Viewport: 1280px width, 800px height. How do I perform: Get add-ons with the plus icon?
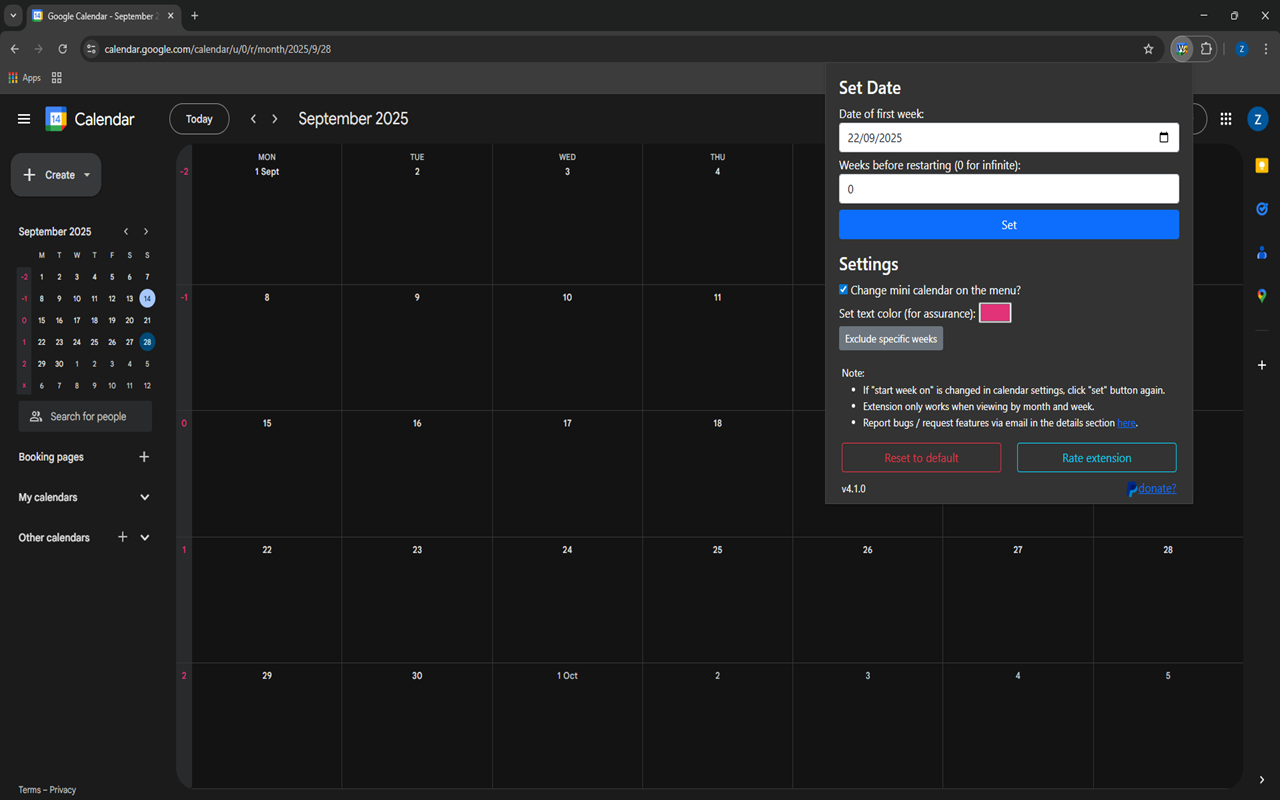pyautogui.click(x=1262, y=365)
